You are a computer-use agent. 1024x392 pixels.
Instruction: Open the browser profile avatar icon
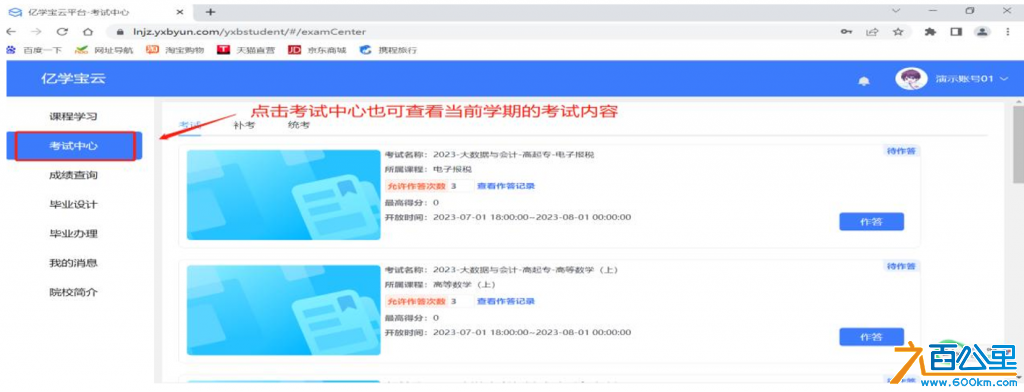982,31
